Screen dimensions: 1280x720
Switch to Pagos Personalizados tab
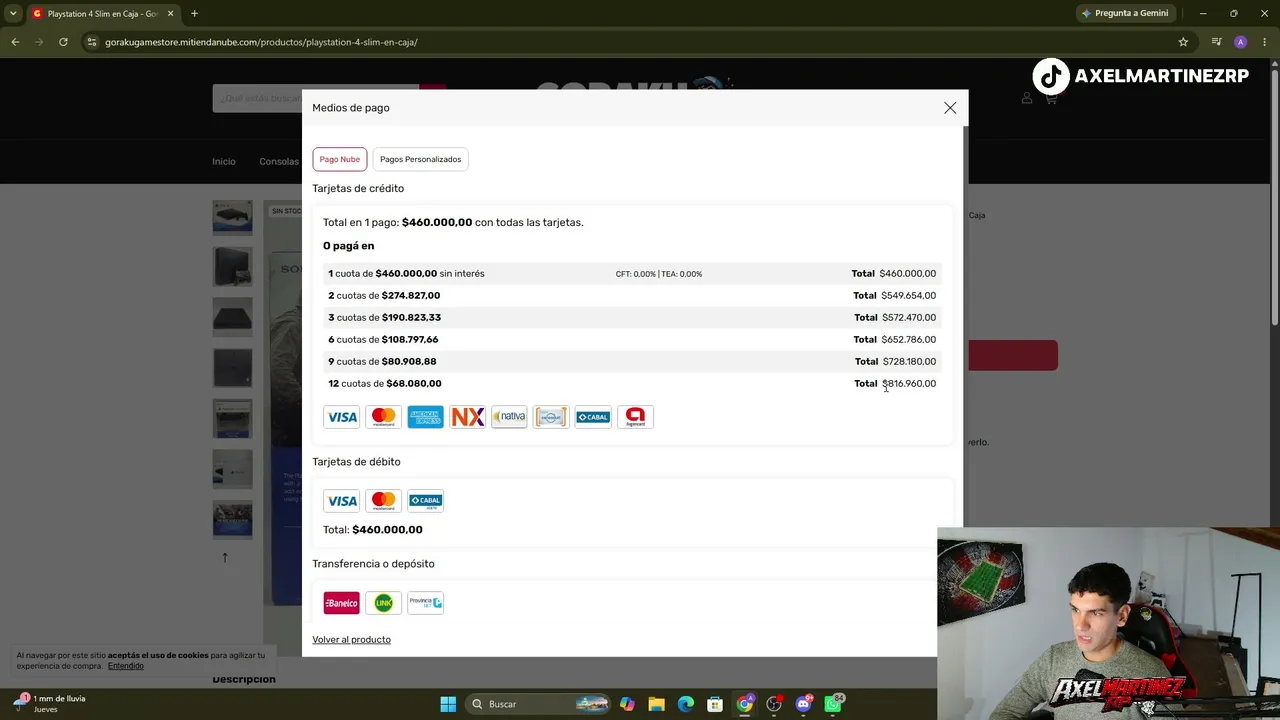pyautogui.click(x=420, y=159)
